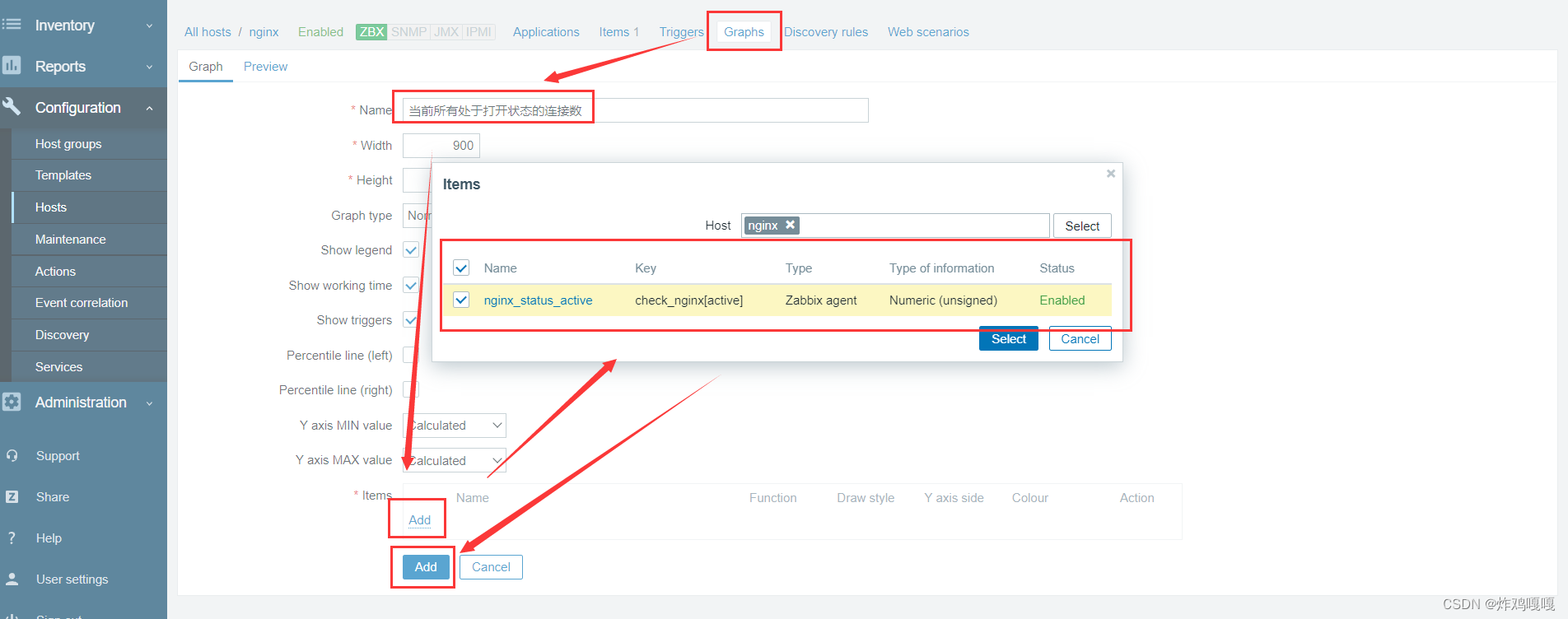The height and width of the screenshot is (619, 1568).
Task: Toggle select-all checkbox in Items header
Action: 461,268
